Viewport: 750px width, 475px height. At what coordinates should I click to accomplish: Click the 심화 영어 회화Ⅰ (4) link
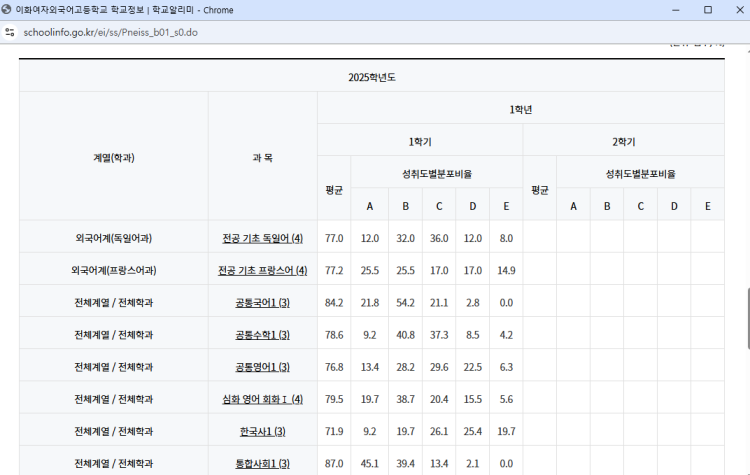(x=262, y=399)
